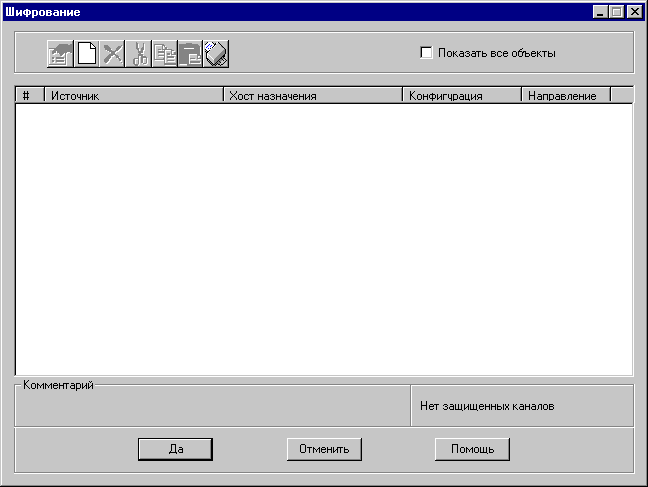648x487 pixels.
Task: Click the Print toolbar icon
Action: (217, 53)
